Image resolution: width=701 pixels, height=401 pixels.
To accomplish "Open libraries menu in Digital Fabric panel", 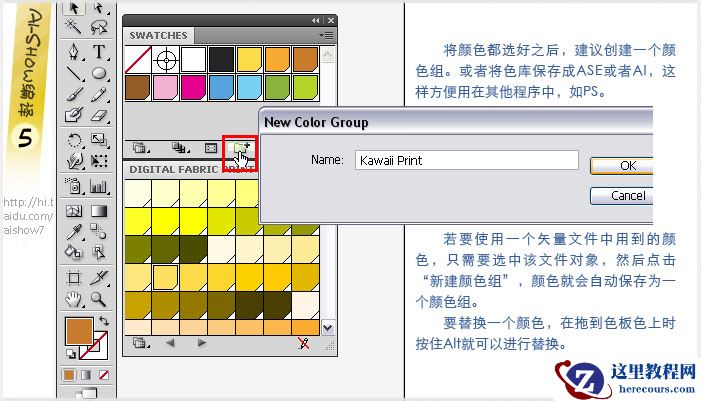I will [141, 343].
